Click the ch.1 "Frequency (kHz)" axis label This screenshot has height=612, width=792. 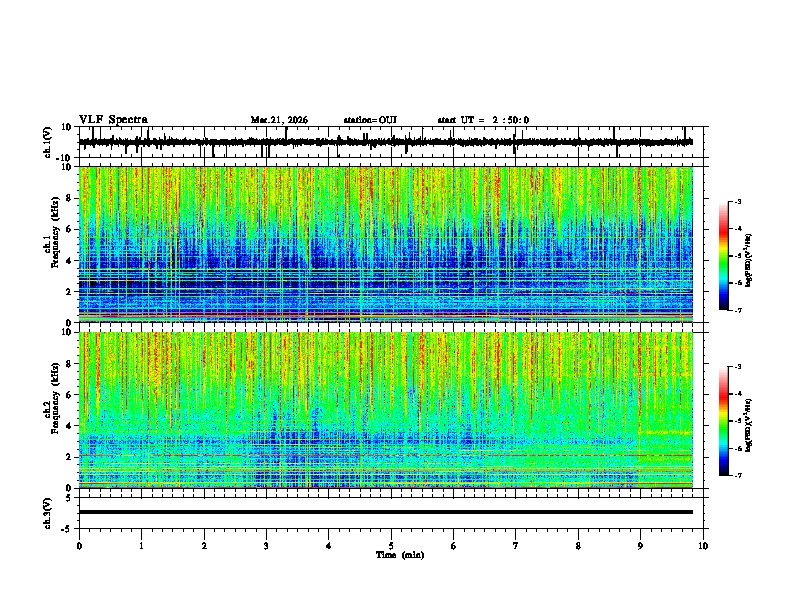coord(54,232)
